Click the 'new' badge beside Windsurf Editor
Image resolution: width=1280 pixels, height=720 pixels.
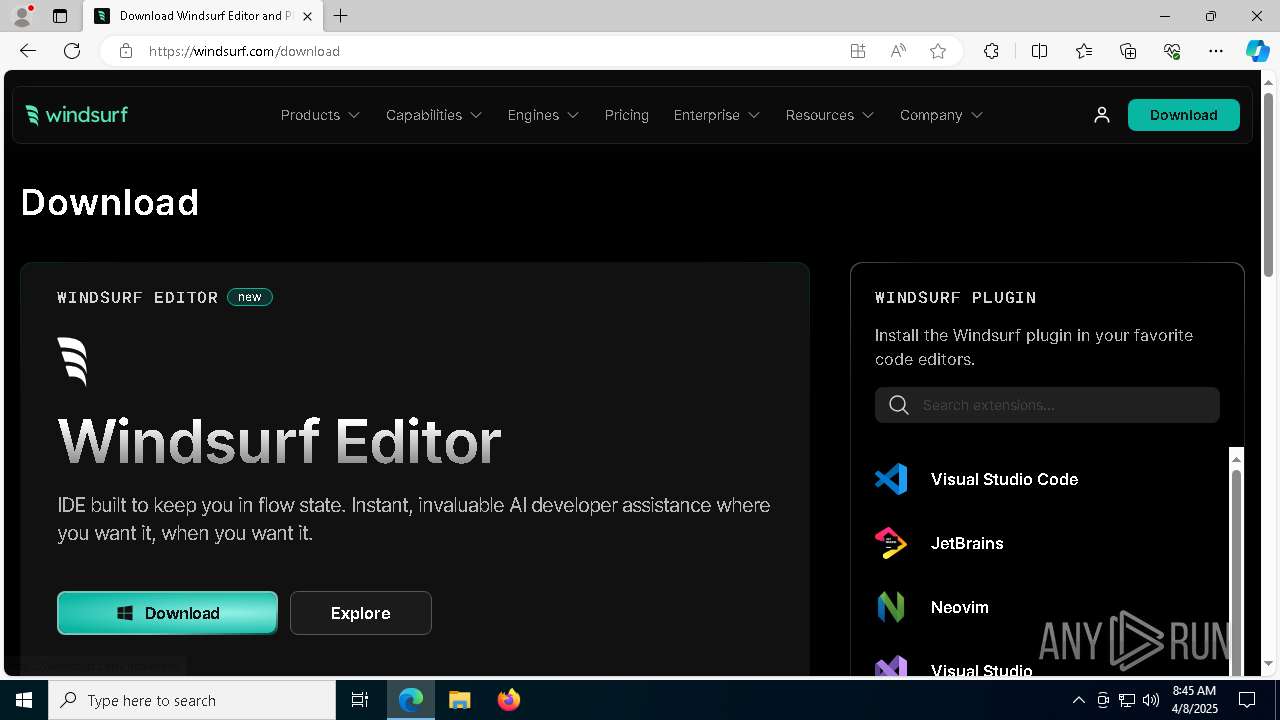coord(250,297)
